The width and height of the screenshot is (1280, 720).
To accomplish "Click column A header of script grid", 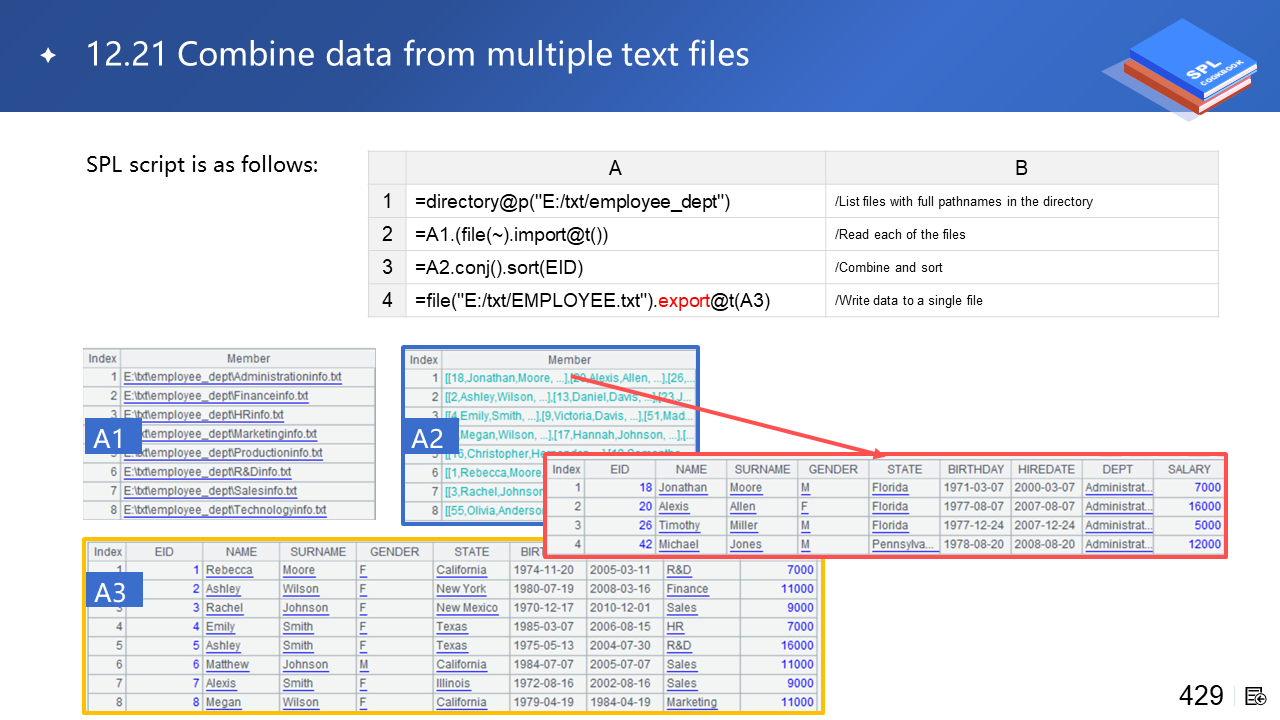I will coord(615,168).
